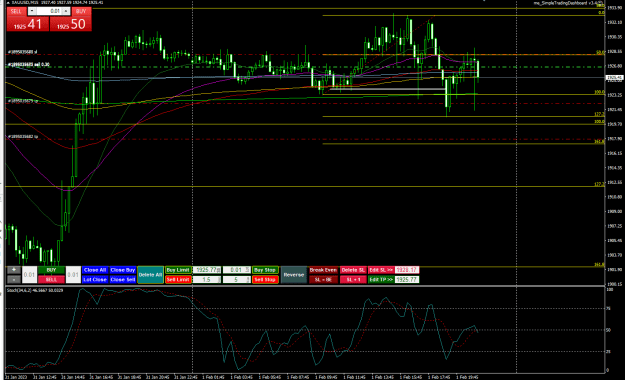Click the pending price field beside Buy Limit

[207, 270]
